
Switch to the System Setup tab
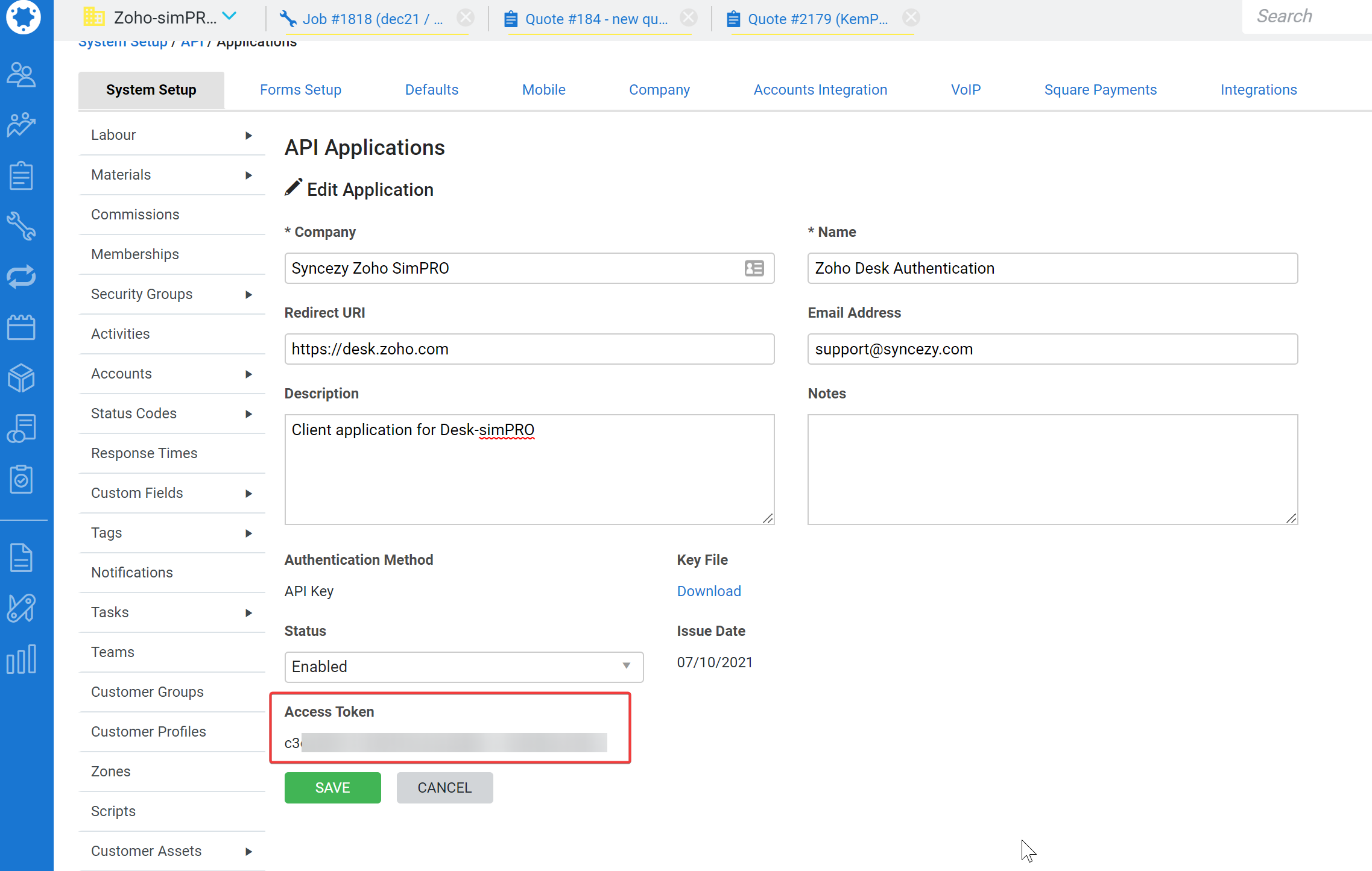tap(151, 90)
